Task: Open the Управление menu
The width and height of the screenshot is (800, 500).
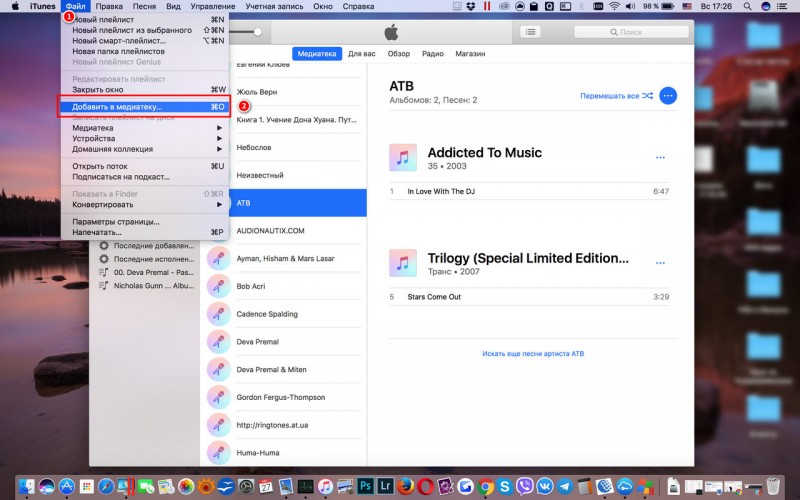Action: tap(213, 6)
